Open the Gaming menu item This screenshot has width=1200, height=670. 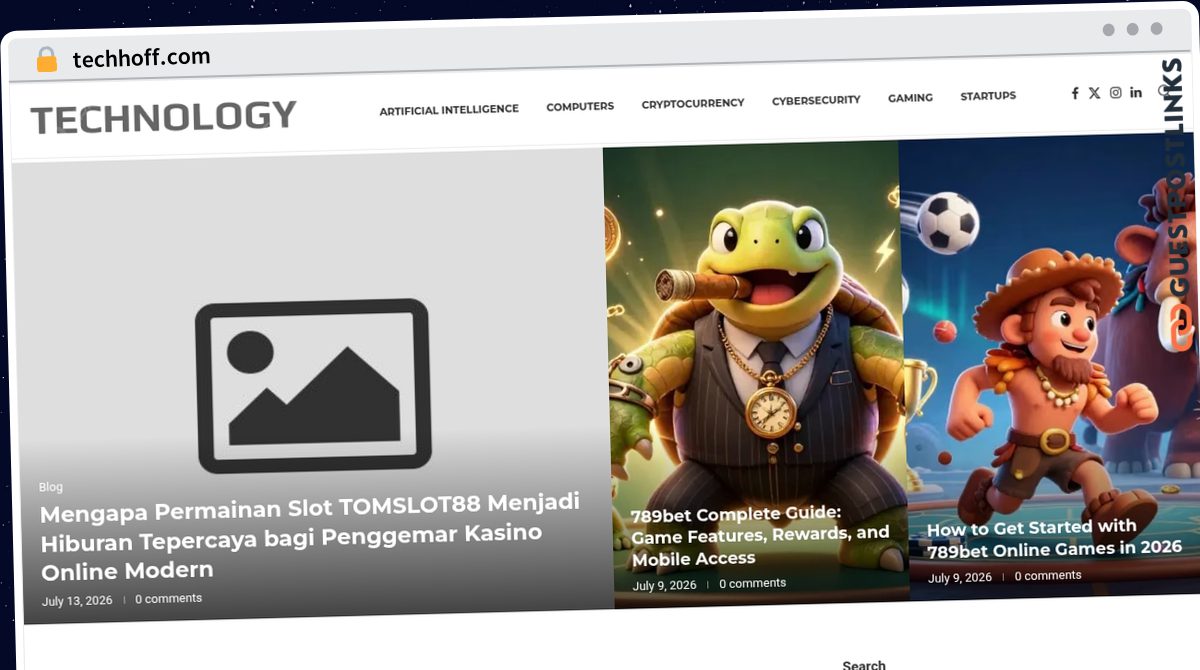(910, 98)
